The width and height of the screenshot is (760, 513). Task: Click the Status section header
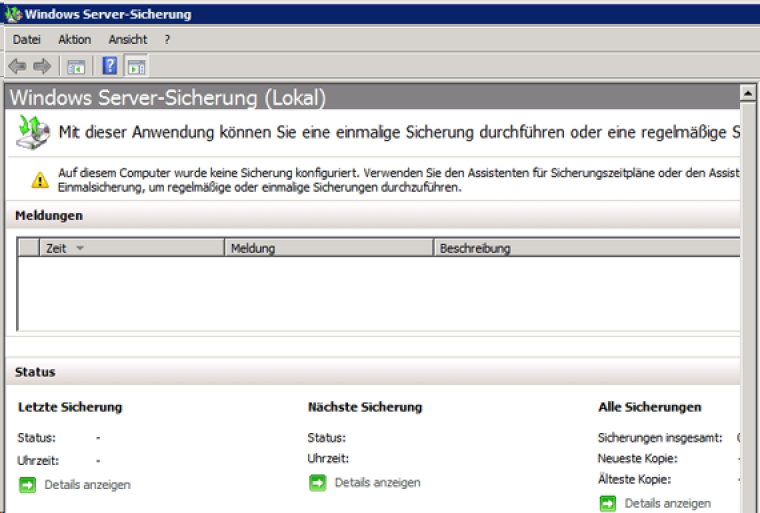click(x=35, y=372)
